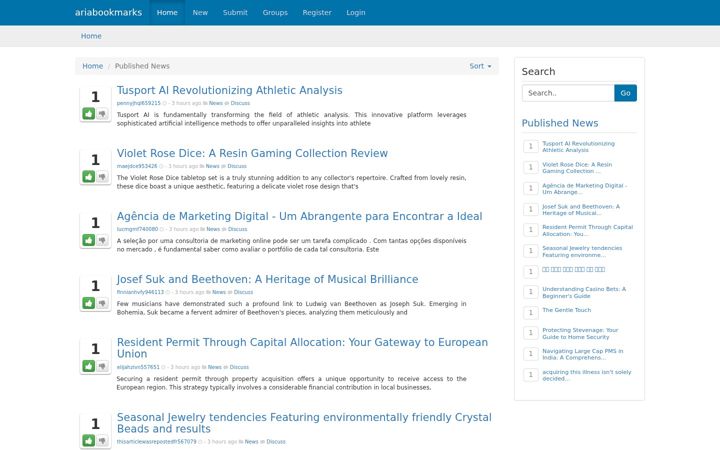720x450 pixels.
Task: Open sidebar link Navigating Large Cap PMS in India
Action: pos(583,354)
